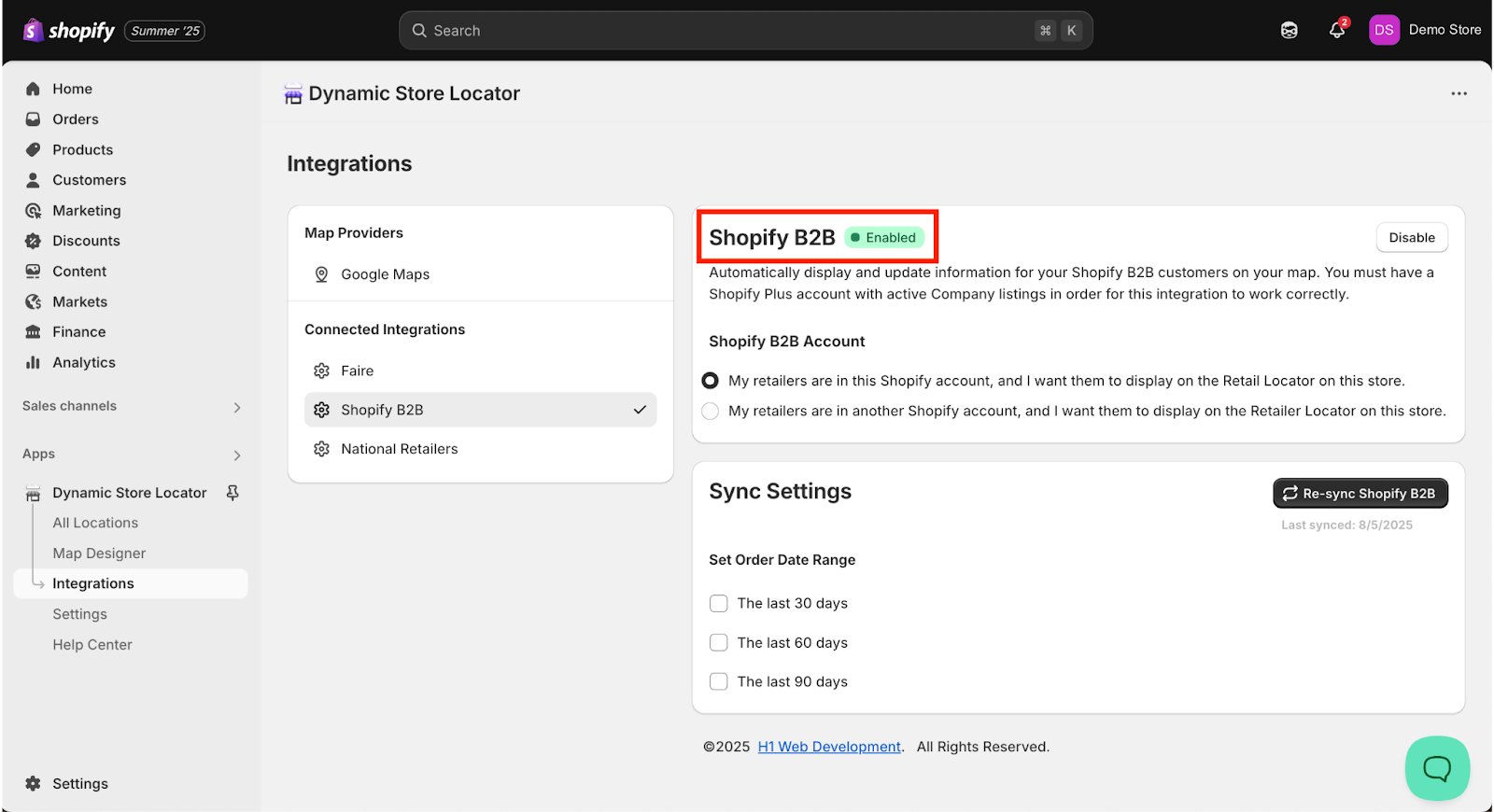
Task: Click the Settings gear icon at sidebar bottom
Action: (x=33, y=784)
